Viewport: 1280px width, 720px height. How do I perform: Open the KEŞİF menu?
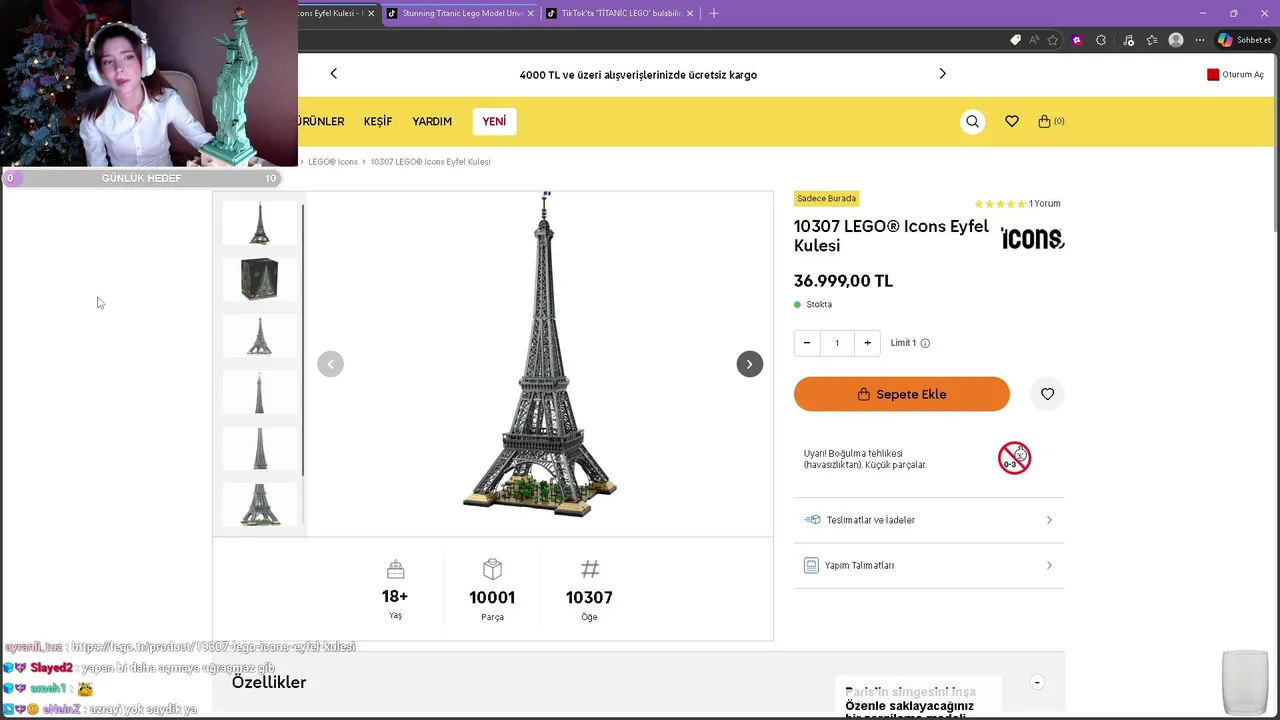(378, 122)
